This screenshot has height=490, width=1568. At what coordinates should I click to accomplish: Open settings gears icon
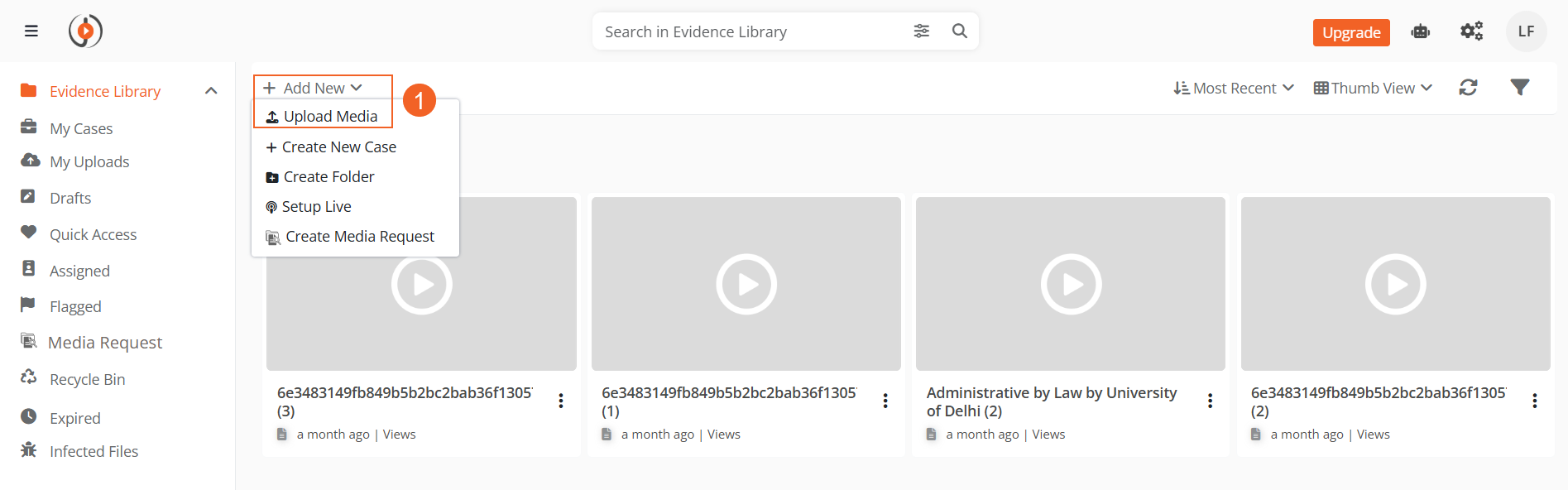click(1471, 31)
